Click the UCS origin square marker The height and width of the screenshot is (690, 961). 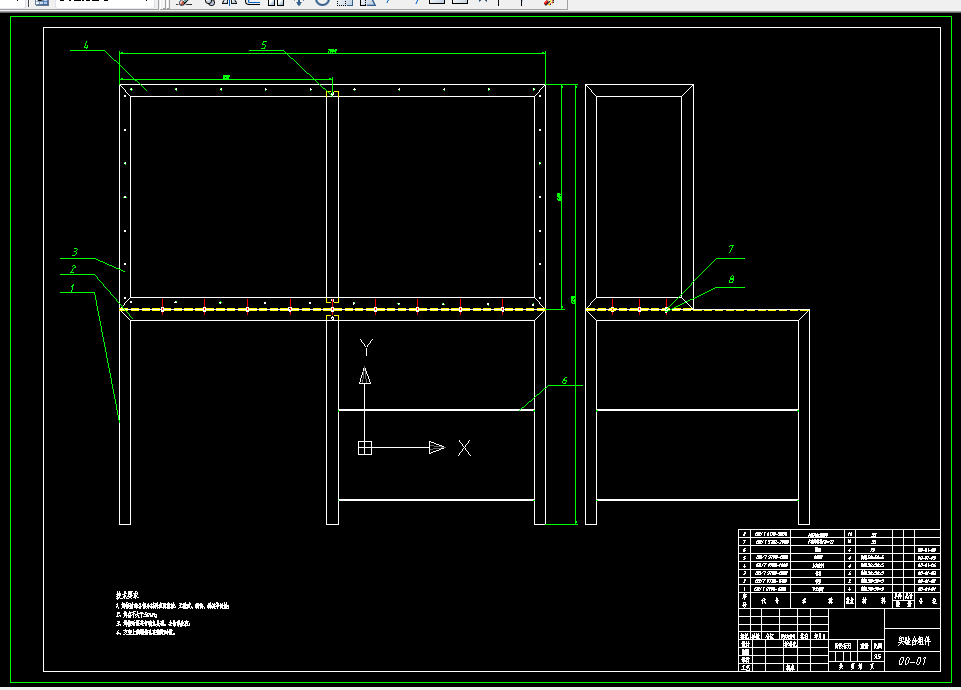[x=365, y=448]
